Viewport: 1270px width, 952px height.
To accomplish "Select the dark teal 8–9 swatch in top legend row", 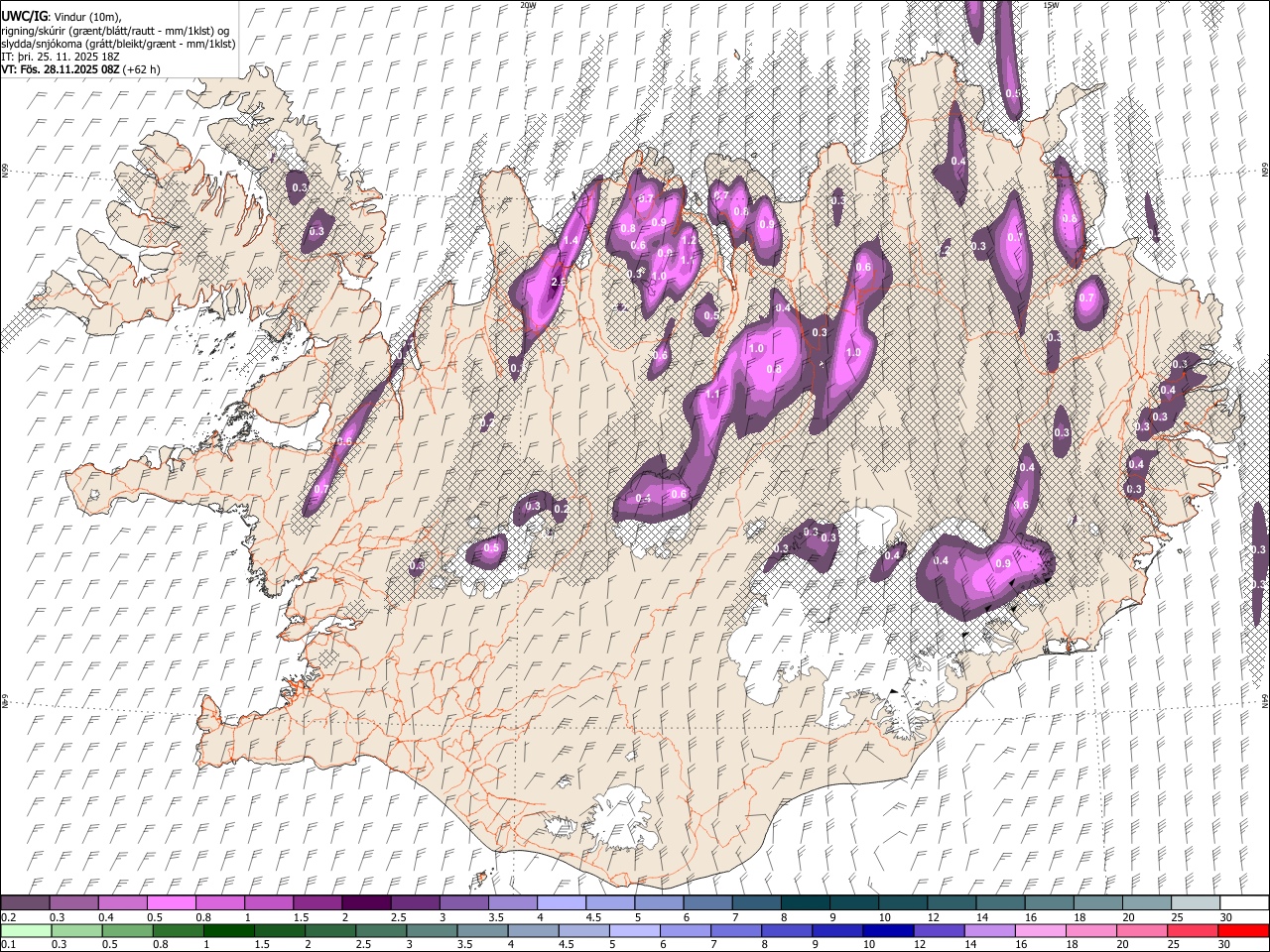I will pyautogui.click(x=805, y=903).
